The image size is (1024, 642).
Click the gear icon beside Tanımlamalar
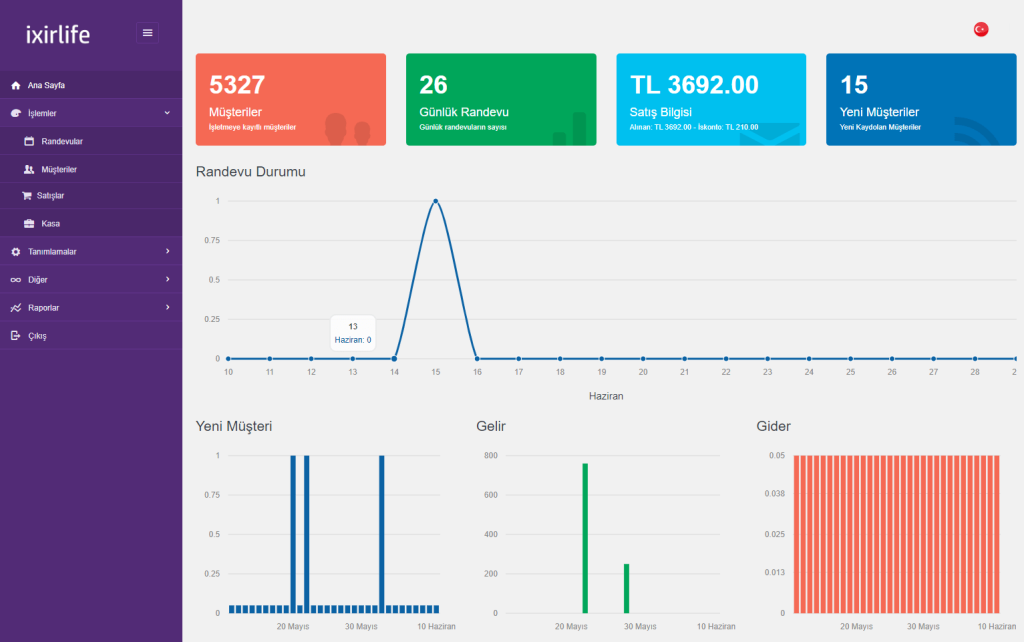(16, 252)
